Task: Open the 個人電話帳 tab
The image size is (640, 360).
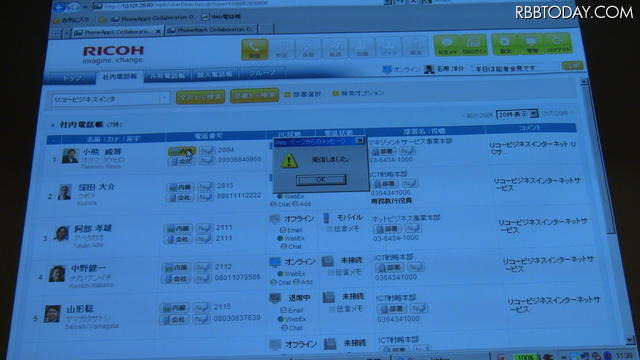Action: pos(215,75)
